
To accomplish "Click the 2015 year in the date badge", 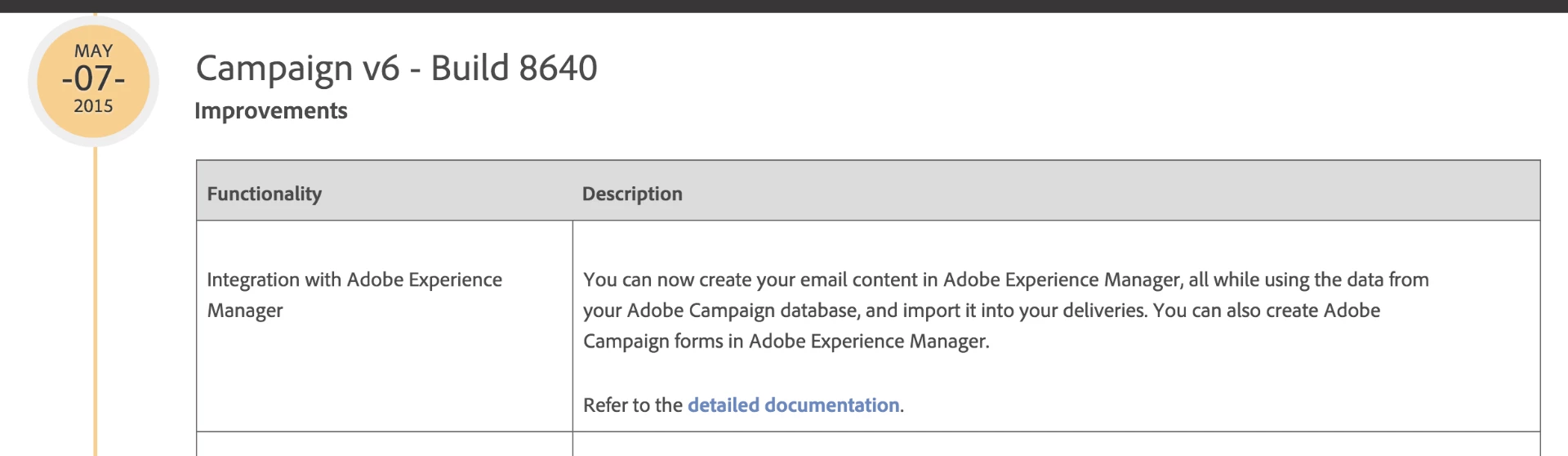I will point(93,106).
